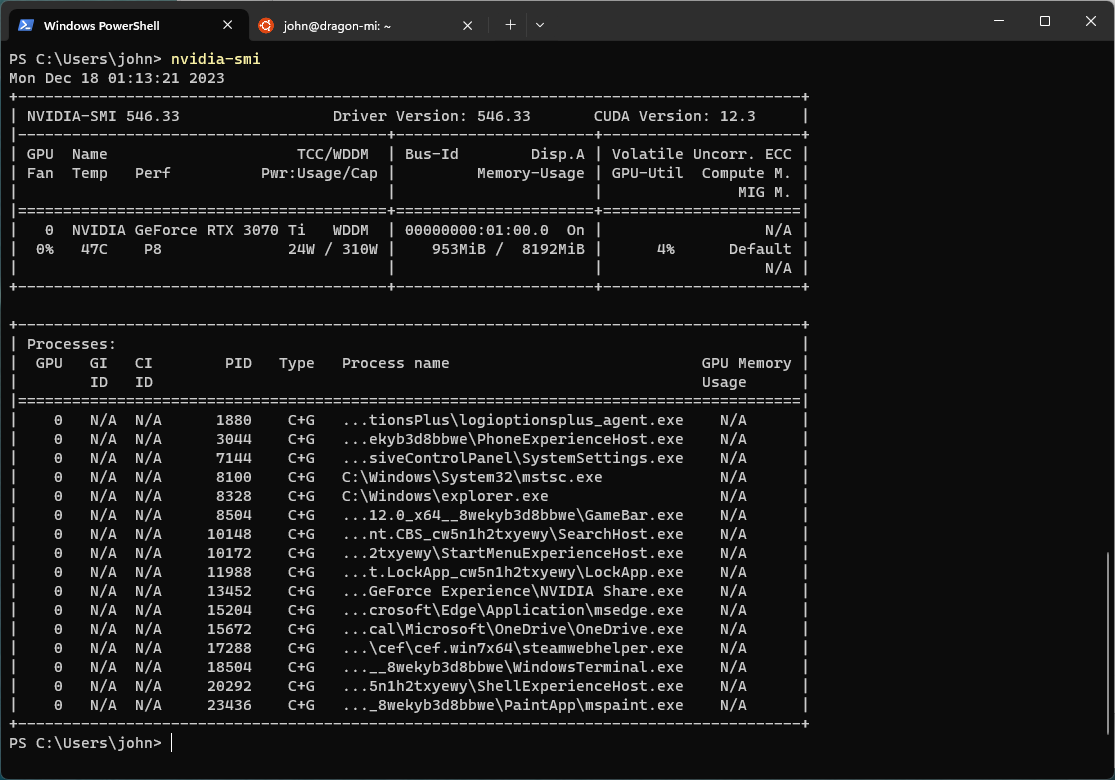The image size is (1115, 780).
Task: Expand the terminal profiles dropdown chevron
Action: tap(540, 25)
